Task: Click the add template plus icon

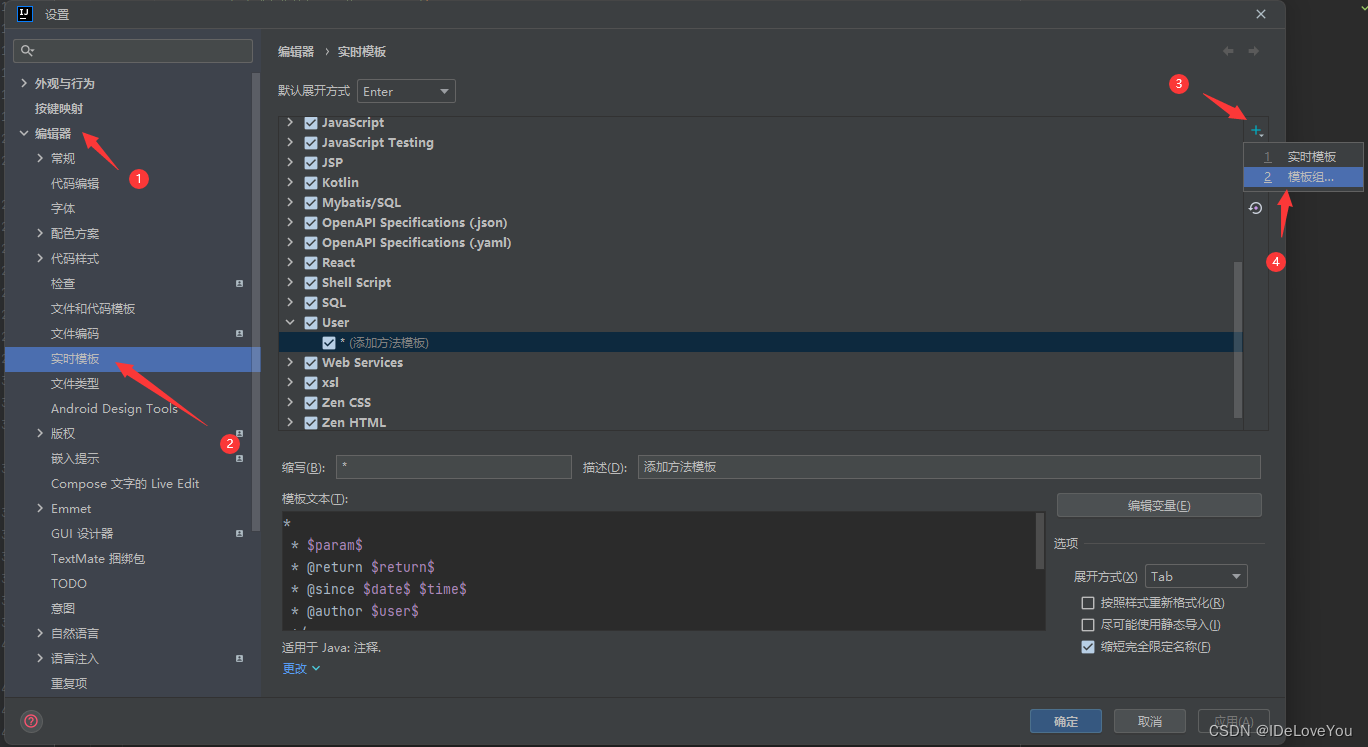Action: [x=1256, y=130]
